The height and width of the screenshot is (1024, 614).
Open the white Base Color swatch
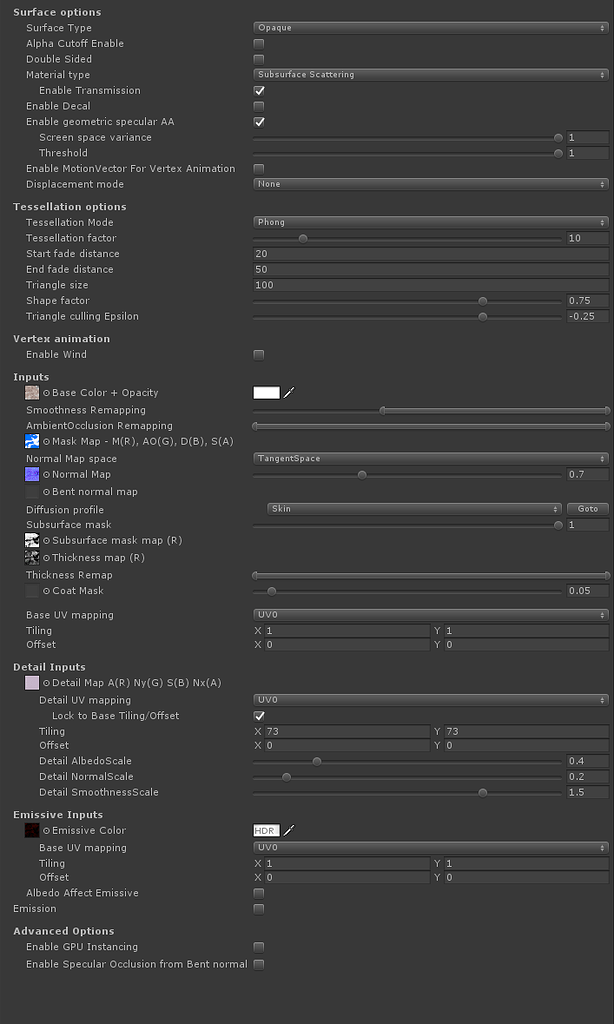click(x=266, y=393)
